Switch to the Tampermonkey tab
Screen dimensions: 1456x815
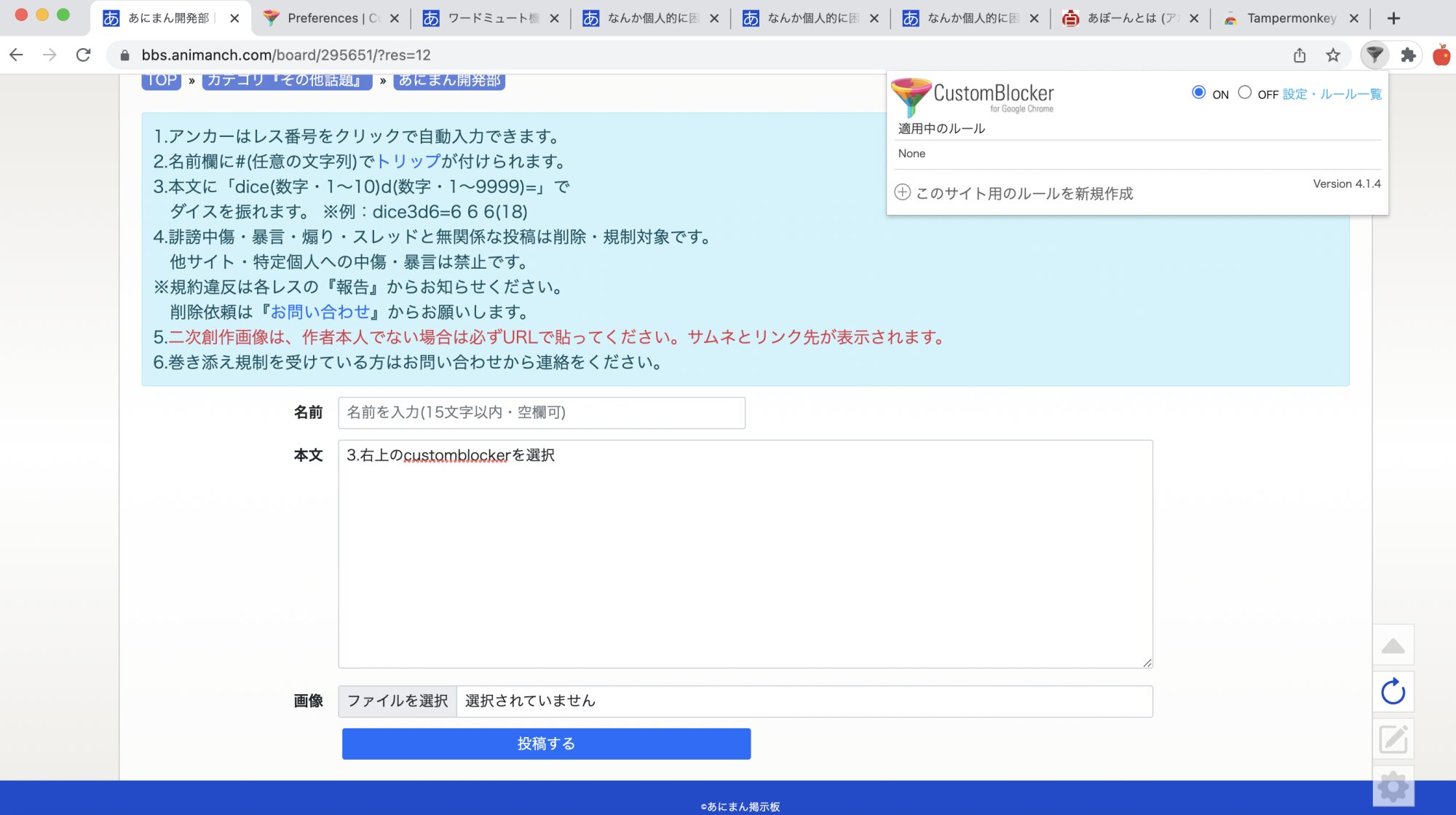[x=1291, y=18]
